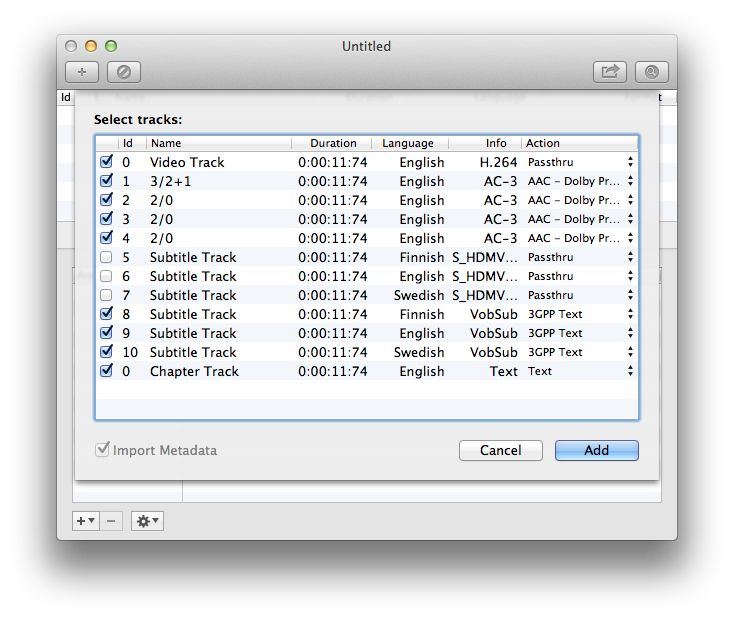Open the Action popup for 3/2+1 track

coord(580,181)
